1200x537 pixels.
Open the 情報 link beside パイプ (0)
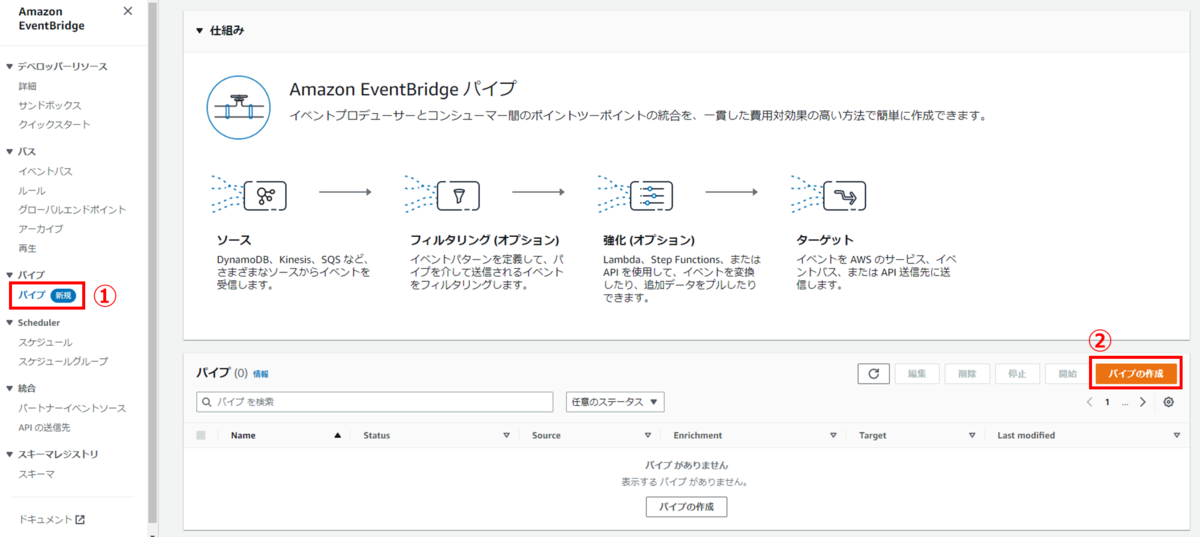(x=261, y=374)
